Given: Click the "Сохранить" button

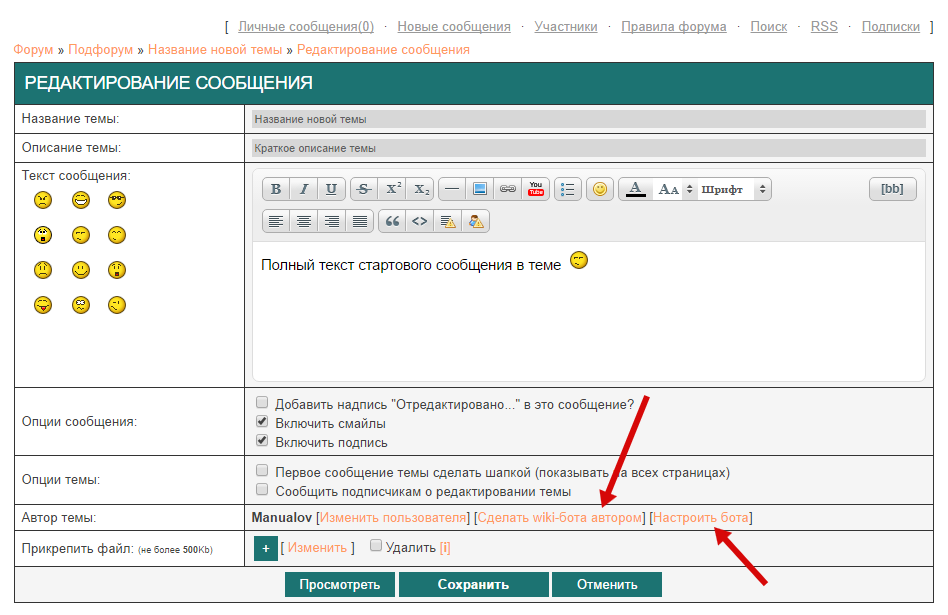Looking at the screenshot, I should (x=473, y=585).
